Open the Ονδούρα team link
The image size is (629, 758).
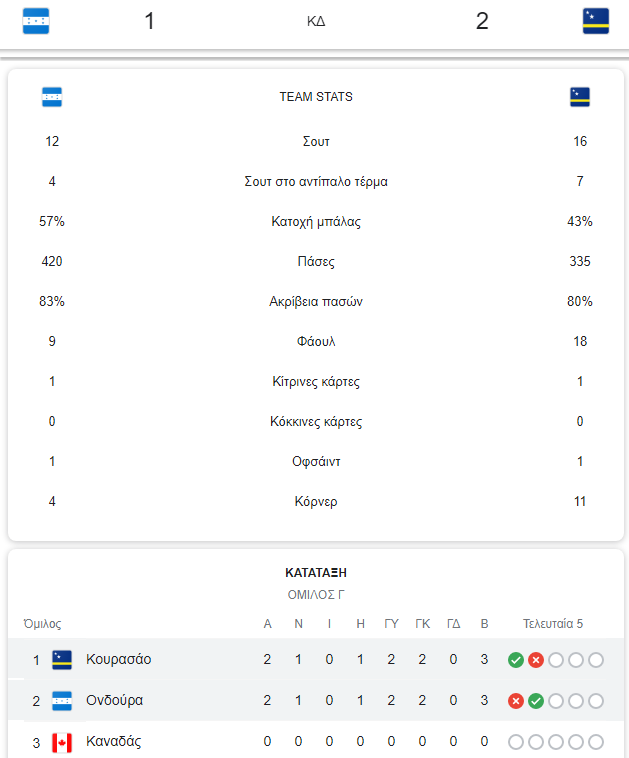115,700
